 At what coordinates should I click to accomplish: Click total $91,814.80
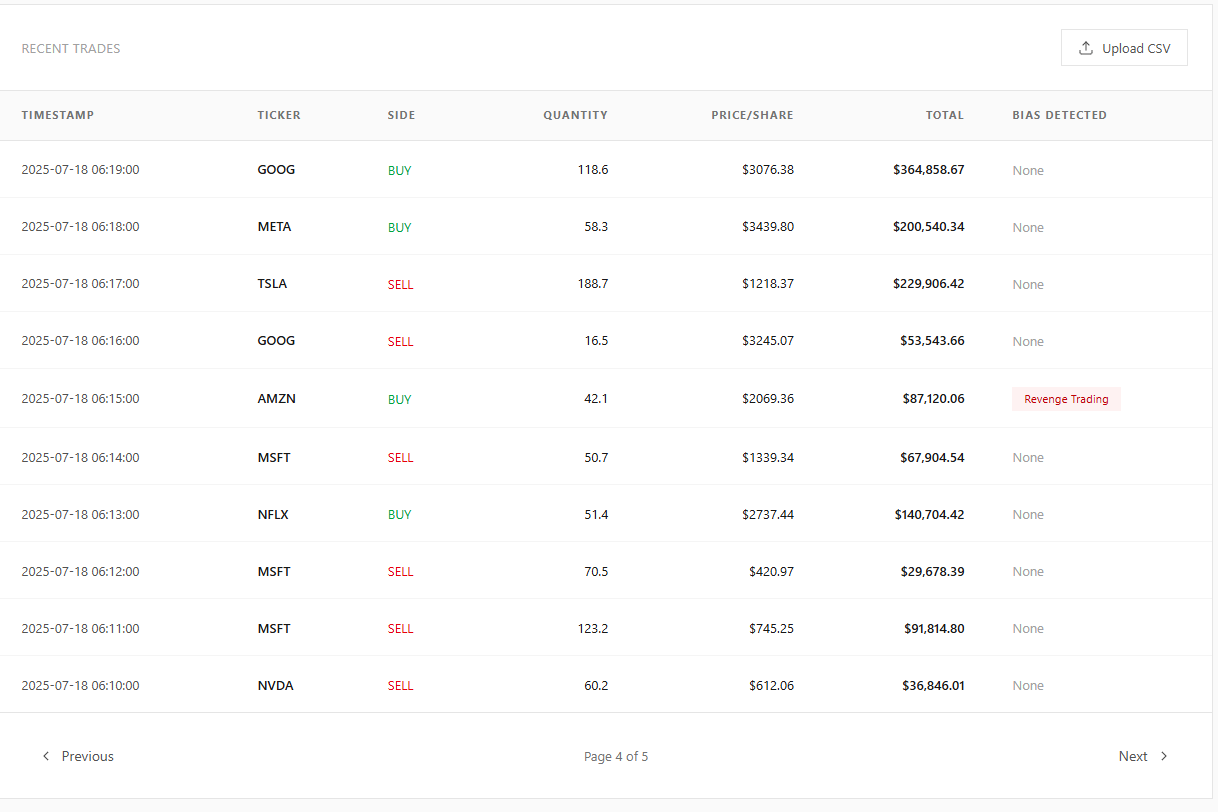pos(934,629)
